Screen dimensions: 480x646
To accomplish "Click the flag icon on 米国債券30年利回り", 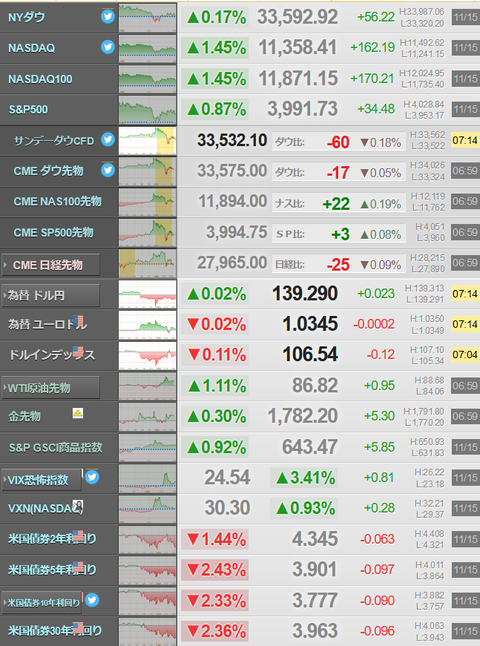I will pos(78,627).
